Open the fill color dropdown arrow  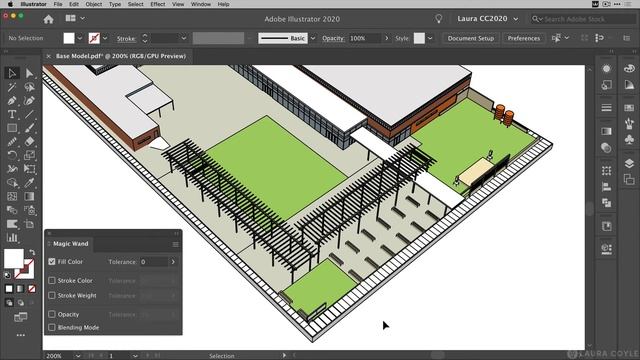(80, 38)
